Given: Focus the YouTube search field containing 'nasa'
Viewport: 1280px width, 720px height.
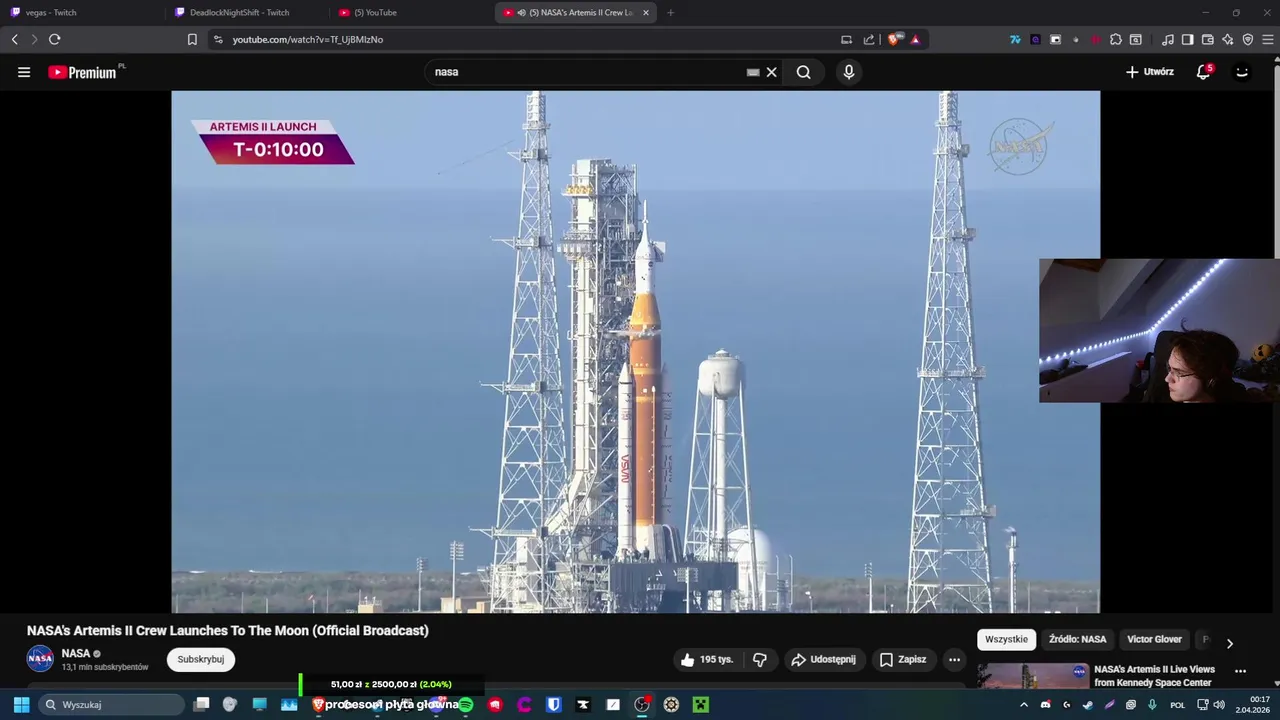Looking at the screenshot, I should point(590,72).
